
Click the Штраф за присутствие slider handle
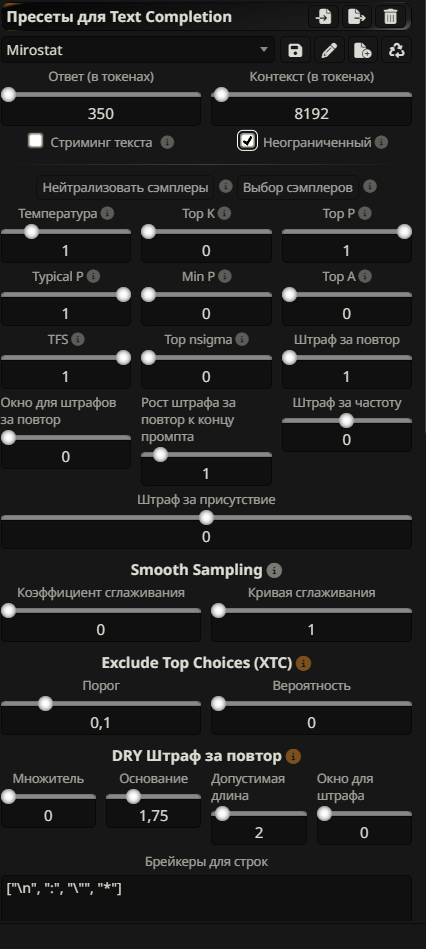[x=206, y=517]
